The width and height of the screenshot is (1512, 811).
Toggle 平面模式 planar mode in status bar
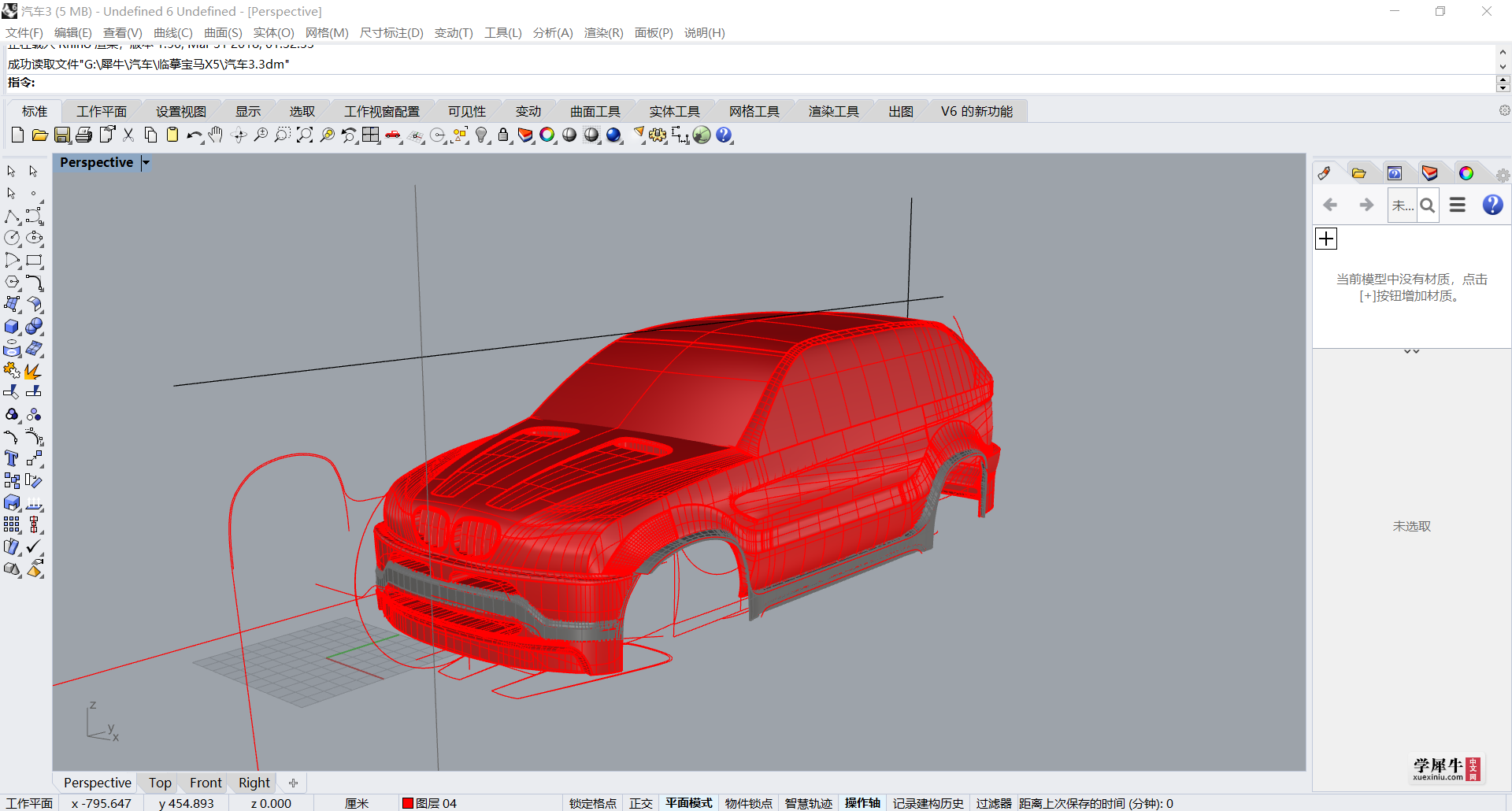[689, 803]
